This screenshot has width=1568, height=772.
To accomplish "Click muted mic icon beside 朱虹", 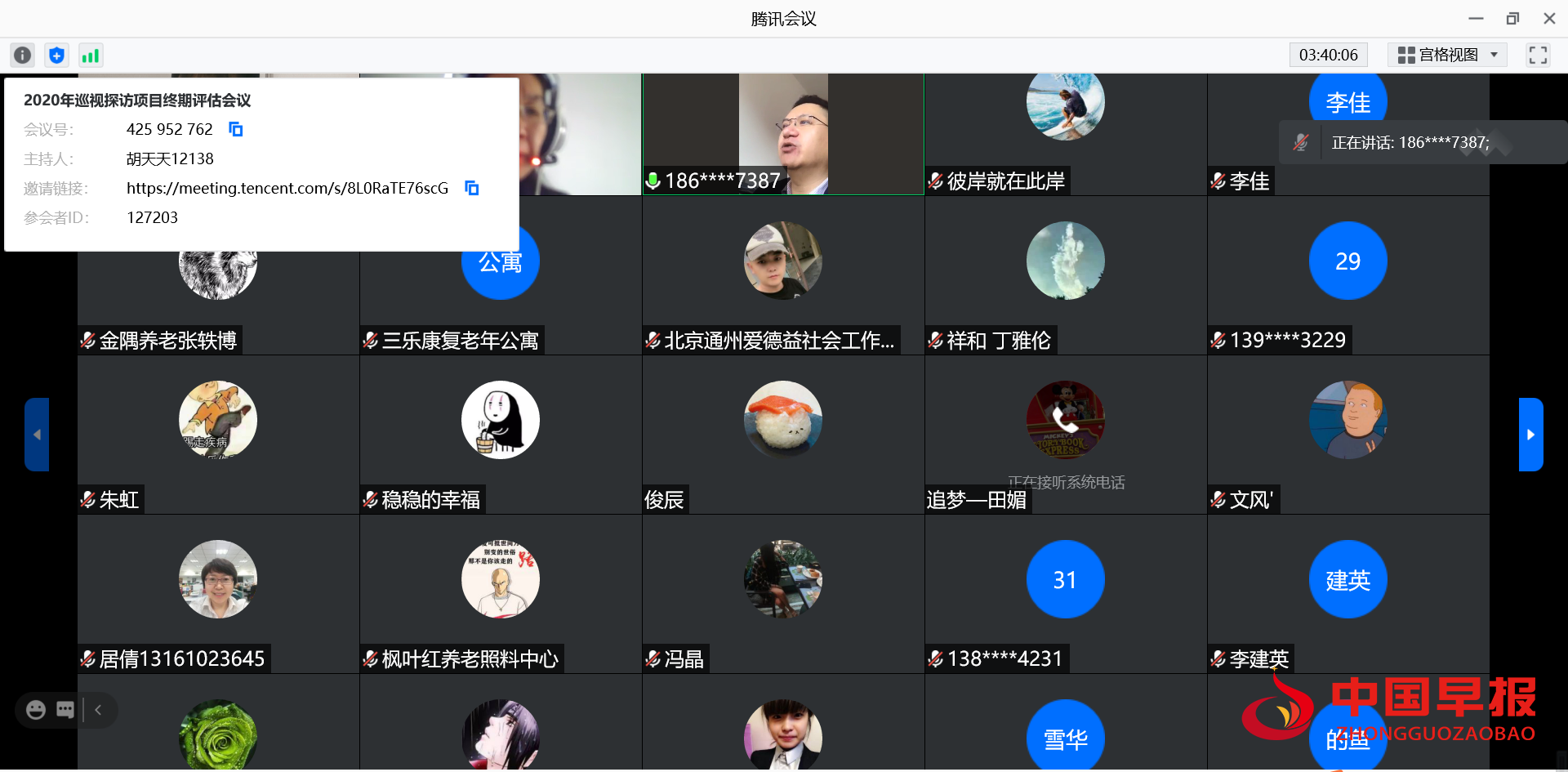I will point(88,500).
